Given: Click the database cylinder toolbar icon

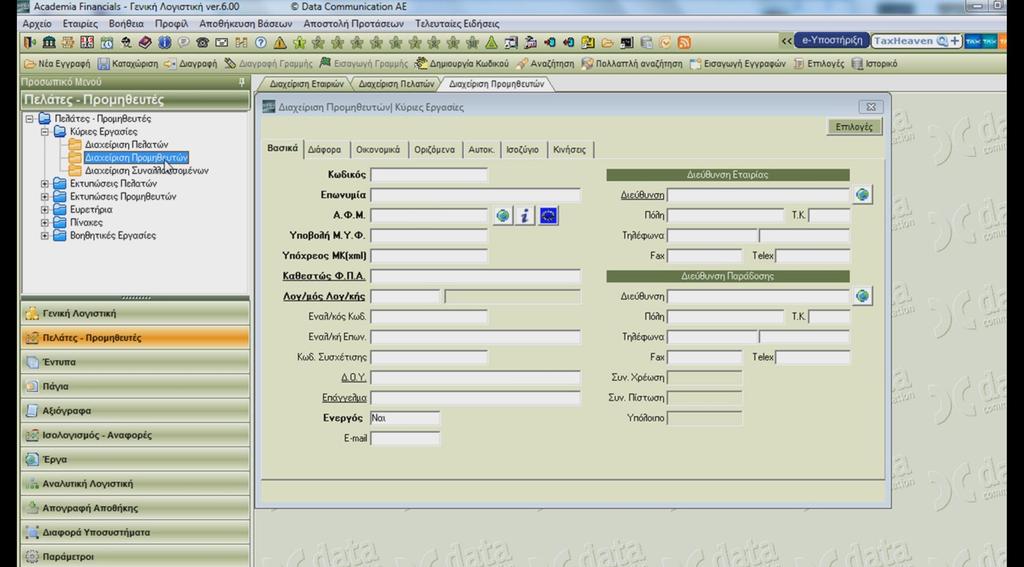Looking at the screenshot, I should [x=646, y=42].
